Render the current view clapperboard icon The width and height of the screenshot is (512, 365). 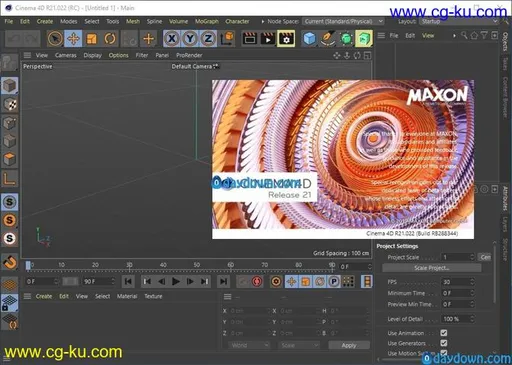[x=250, y=39]
